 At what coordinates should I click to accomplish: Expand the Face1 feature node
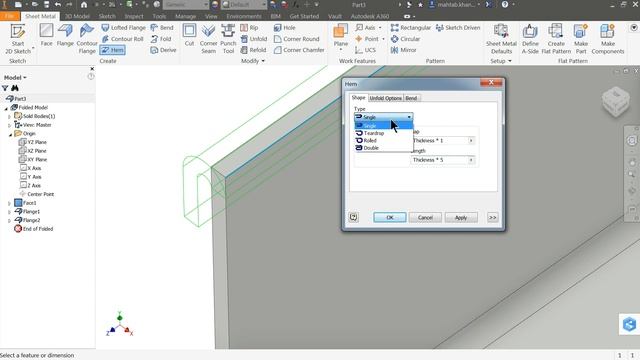(x=9, y=203)
